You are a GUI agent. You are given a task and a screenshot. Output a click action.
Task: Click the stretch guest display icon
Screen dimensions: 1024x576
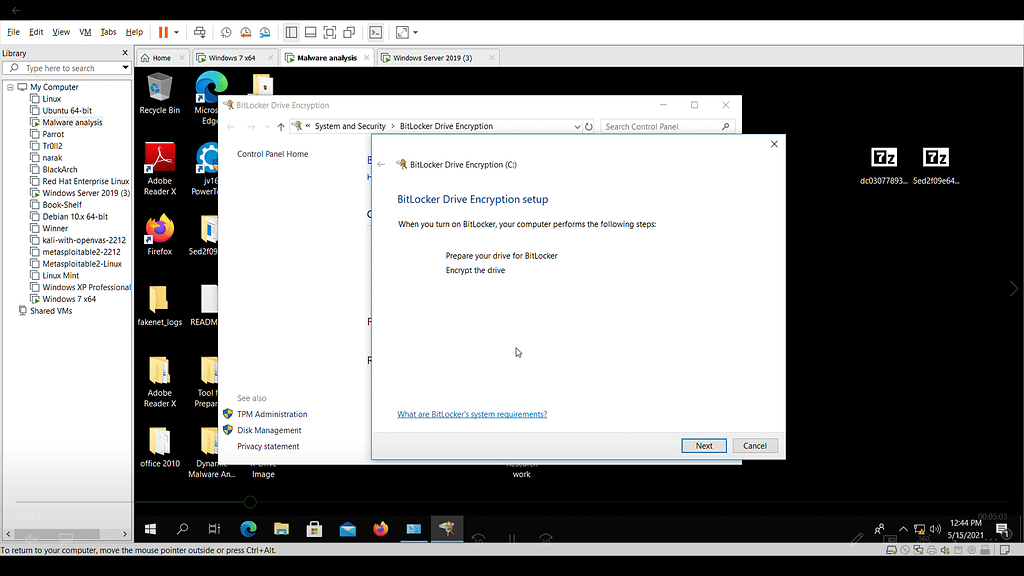(402, 32)
